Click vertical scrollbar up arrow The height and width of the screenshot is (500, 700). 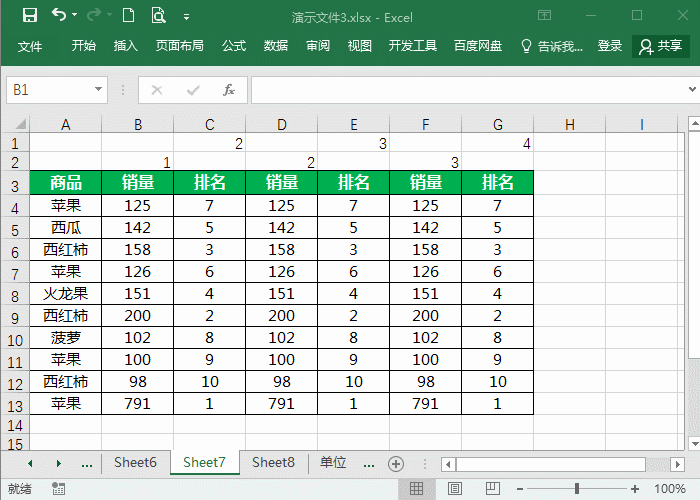pyautogui.click(x=694, y=123)
